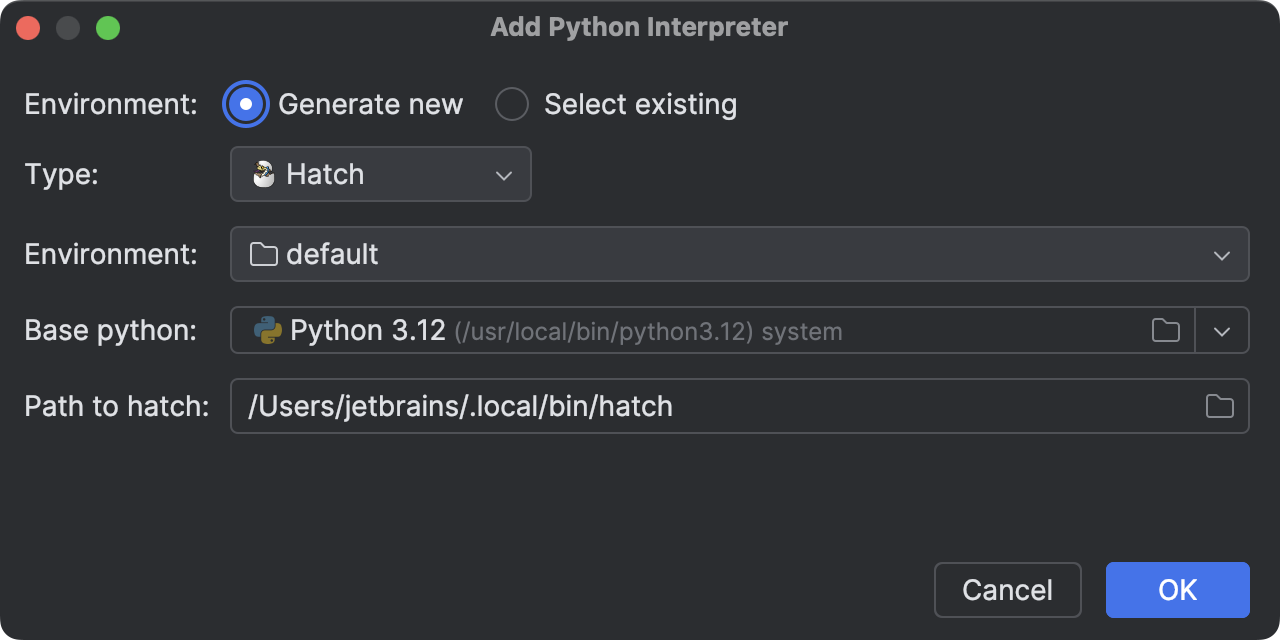This screenshot has width=1280, height=640.
Task: Expand the Base python interpreter list arrow
Action: point(1222,331)
